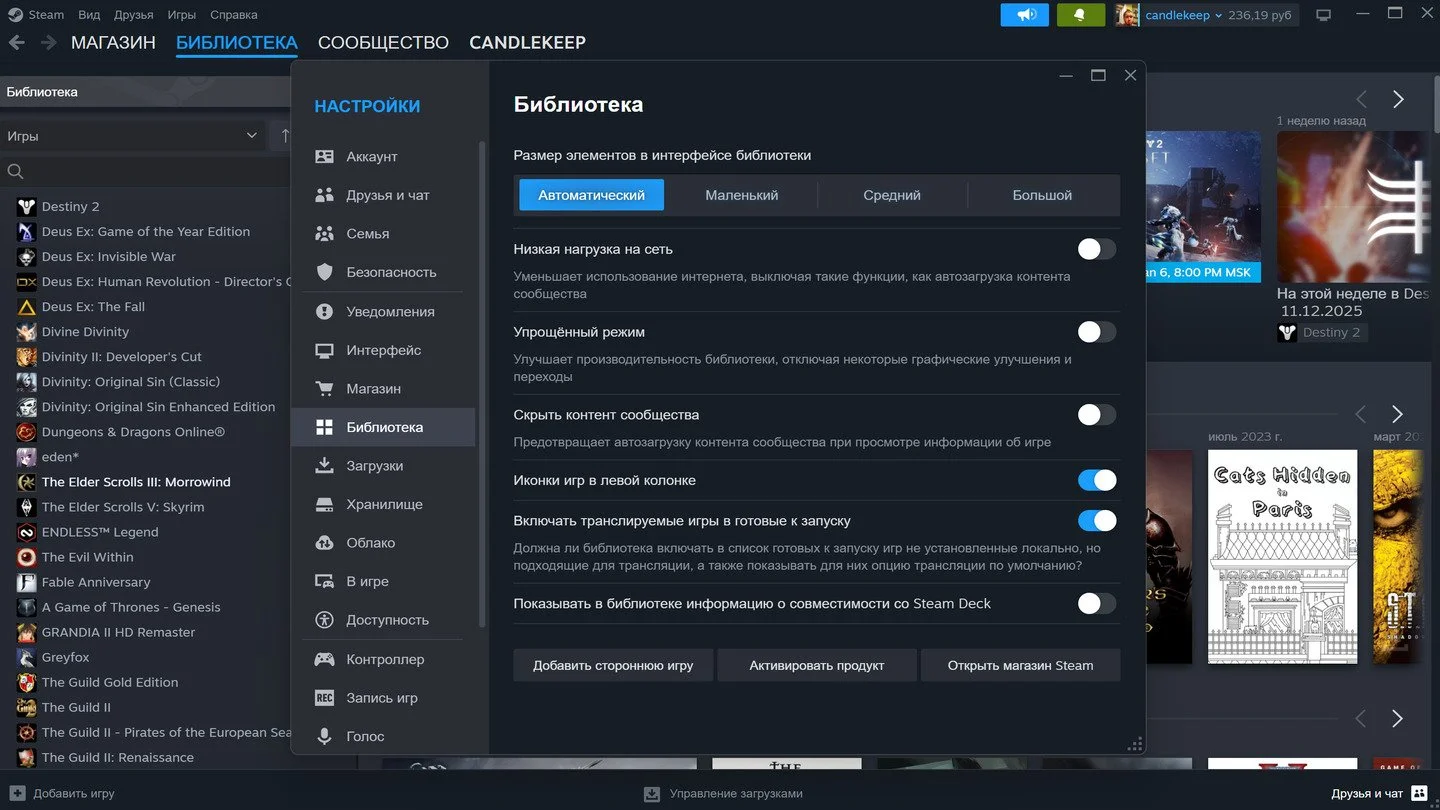Select Divine Divinity in game list
Image resolution: width=1440 pixels, height=810 pixels.
85,332
